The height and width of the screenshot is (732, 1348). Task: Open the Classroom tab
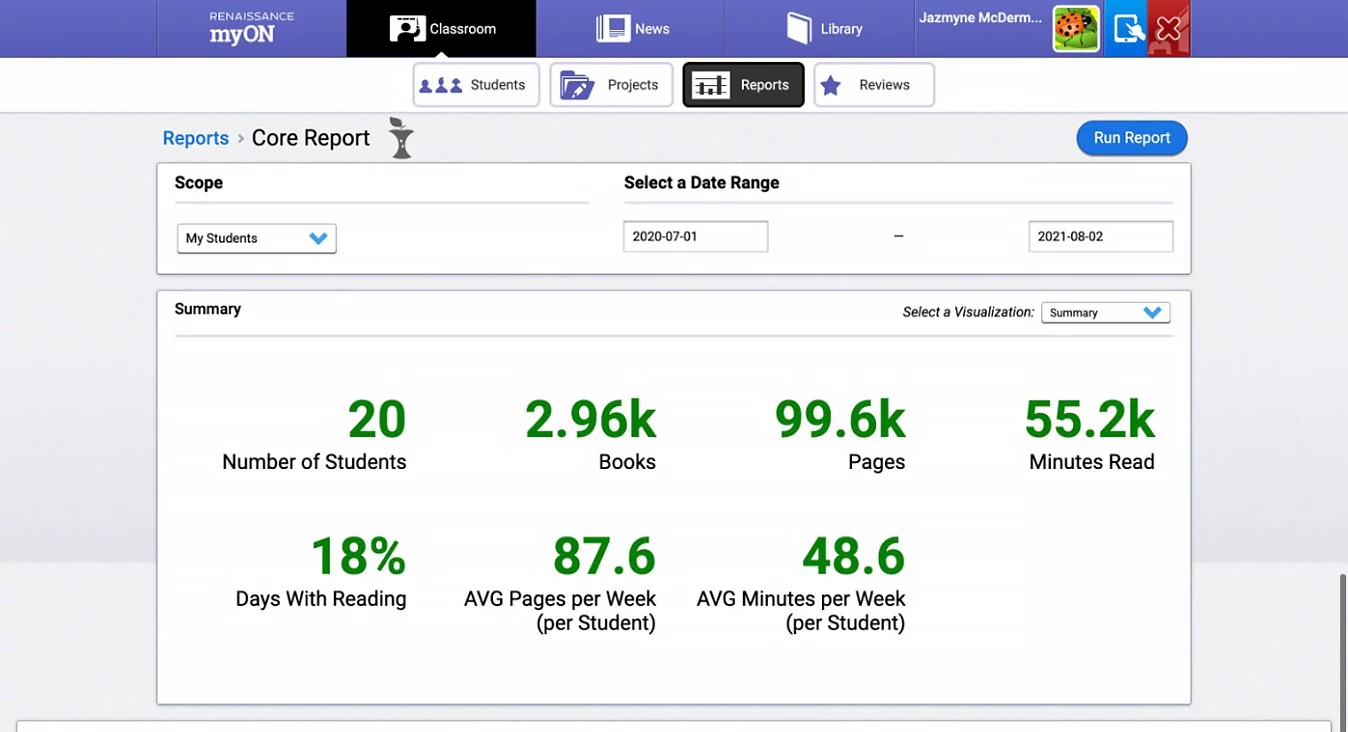441,28
